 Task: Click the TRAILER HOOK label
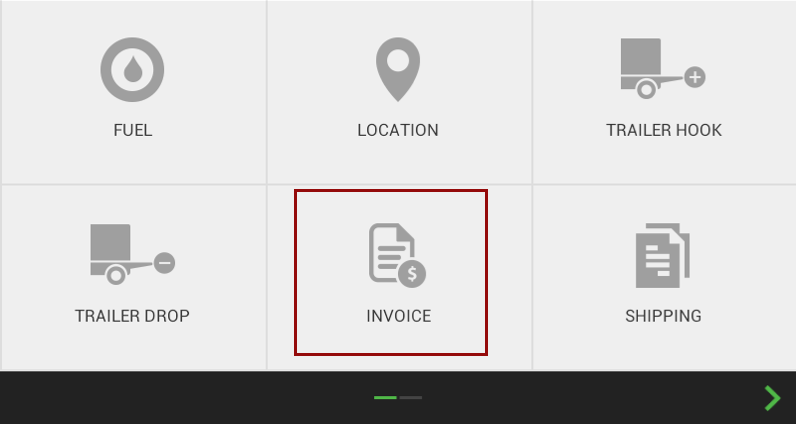click(x=664, y=131)
